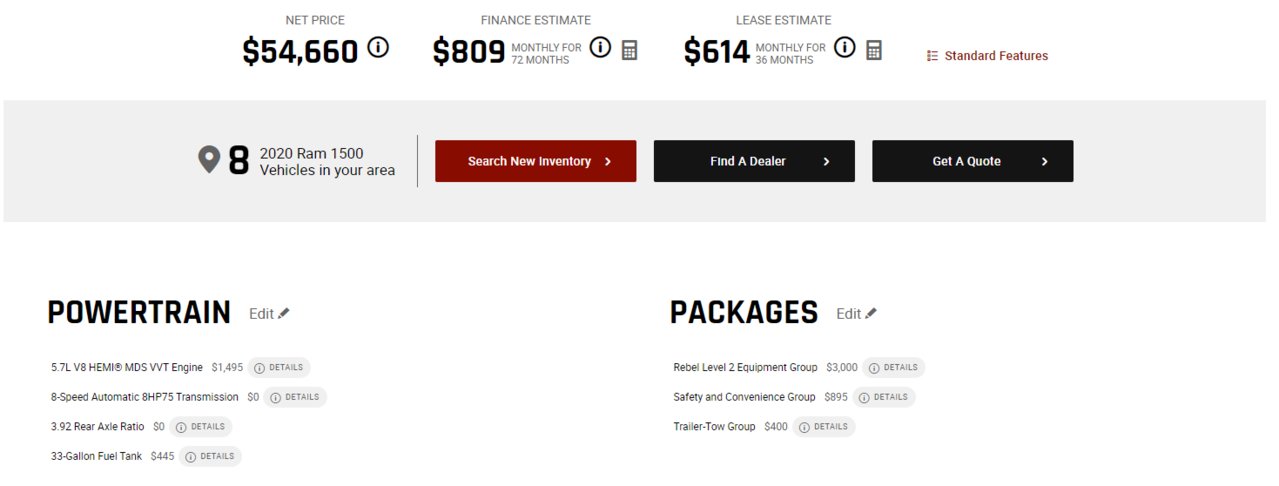Show details for 3.92 Rear Axle Ratio
1279x486 pixels.
[x=200, y=427]
